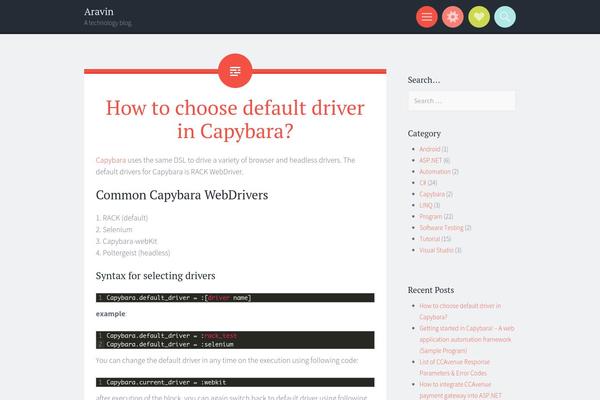
Task: Click list item '1. RACK (default)'
Action: point(122,218)
